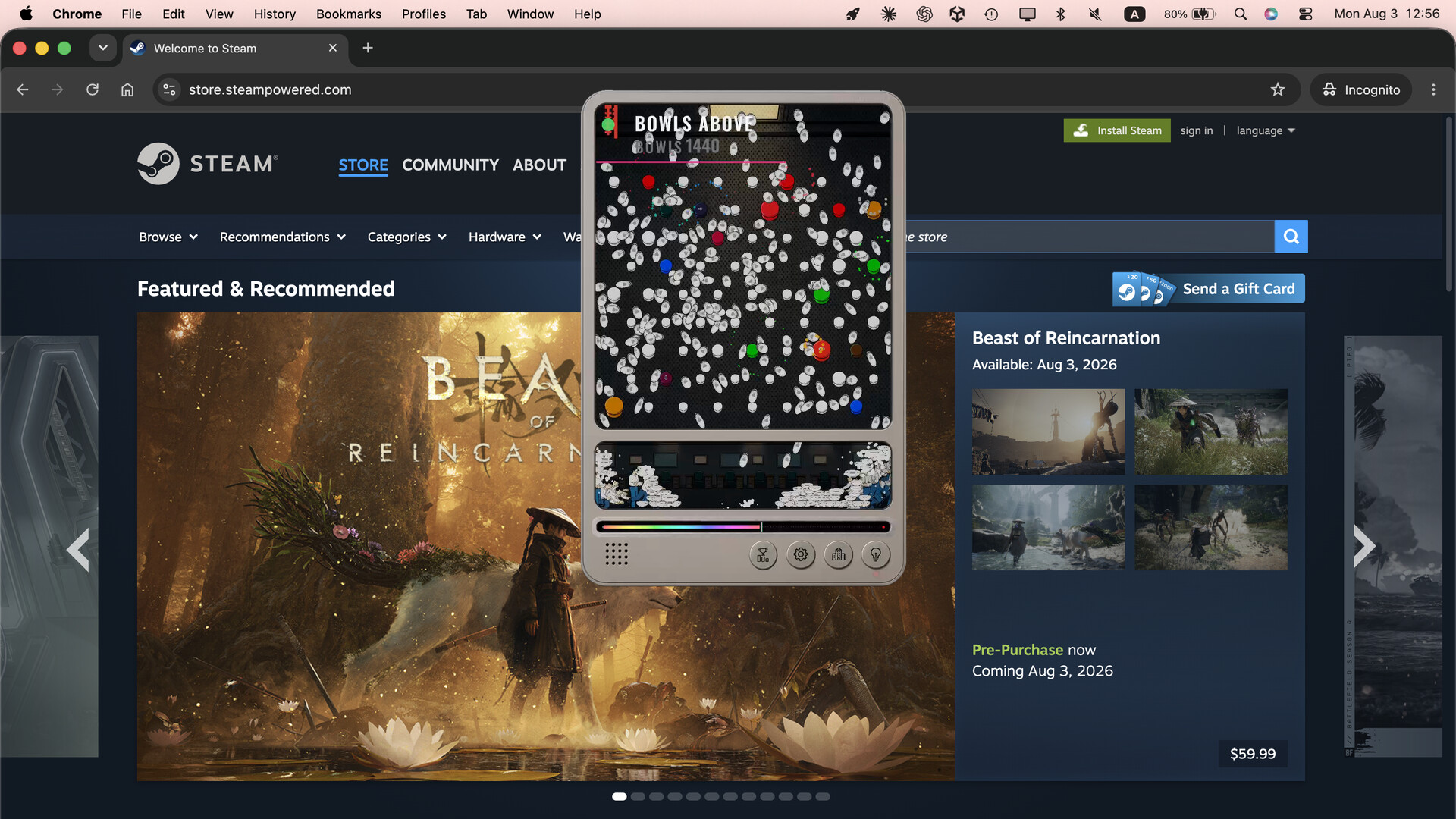Click the $59.99 price tag
The width and height of the screenshot is (1456, 819).
tap(1253, 754)
